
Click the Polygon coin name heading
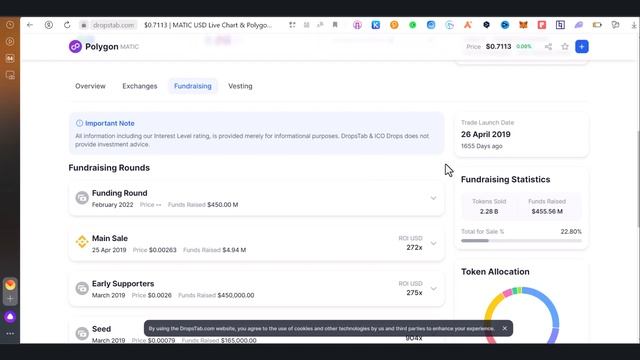[x=102, y=47]
